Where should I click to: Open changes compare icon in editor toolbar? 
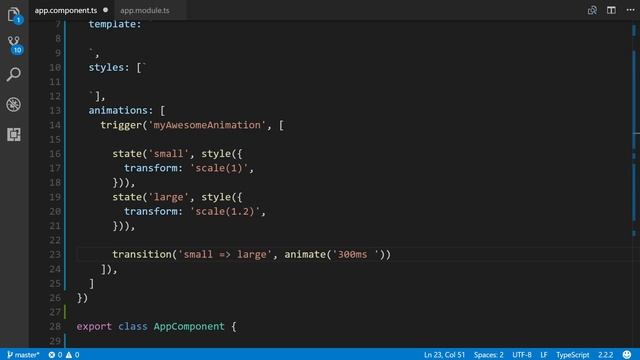pos(592,10)
